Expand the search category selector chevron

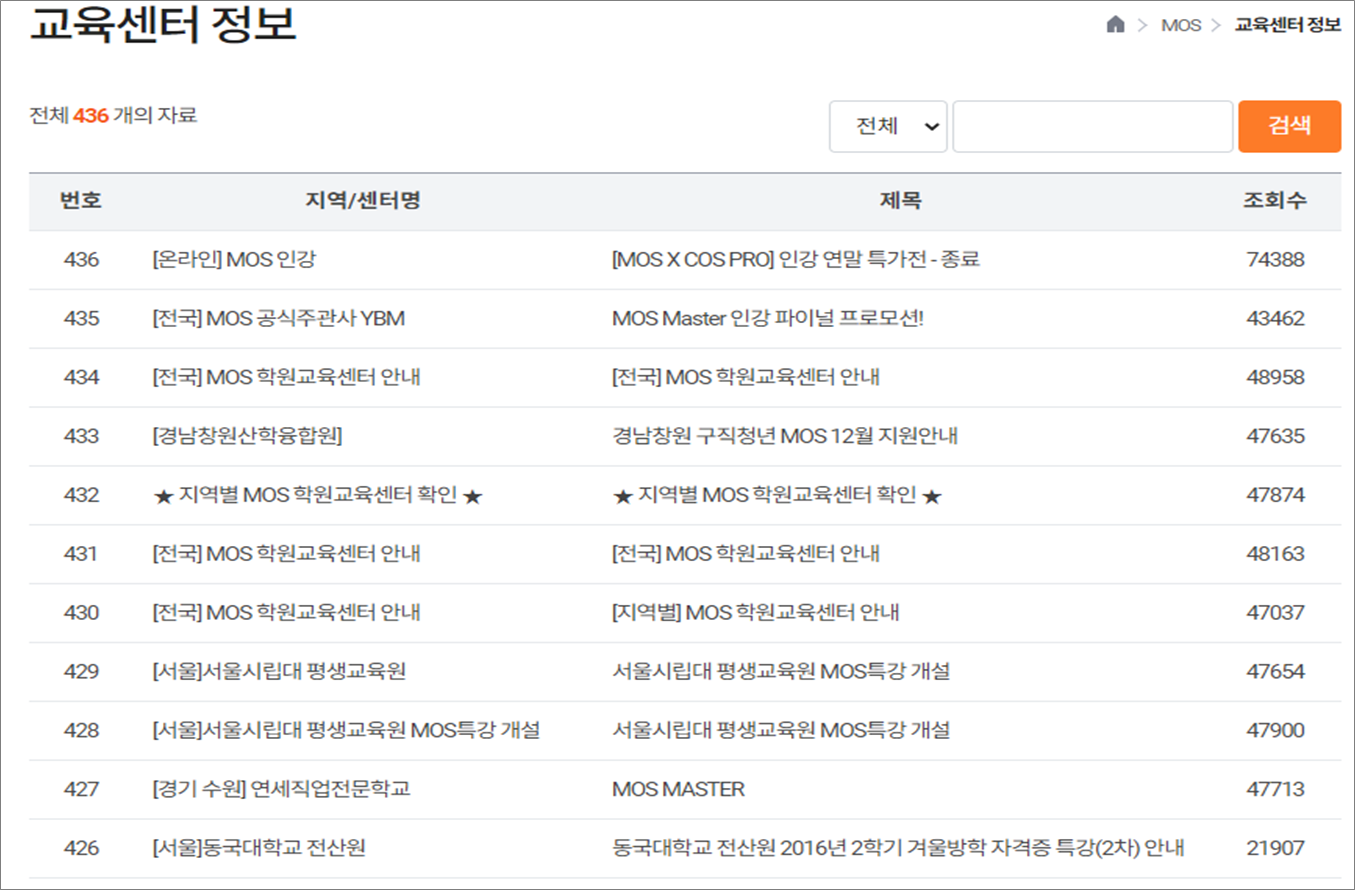click(x=931, y=127)
